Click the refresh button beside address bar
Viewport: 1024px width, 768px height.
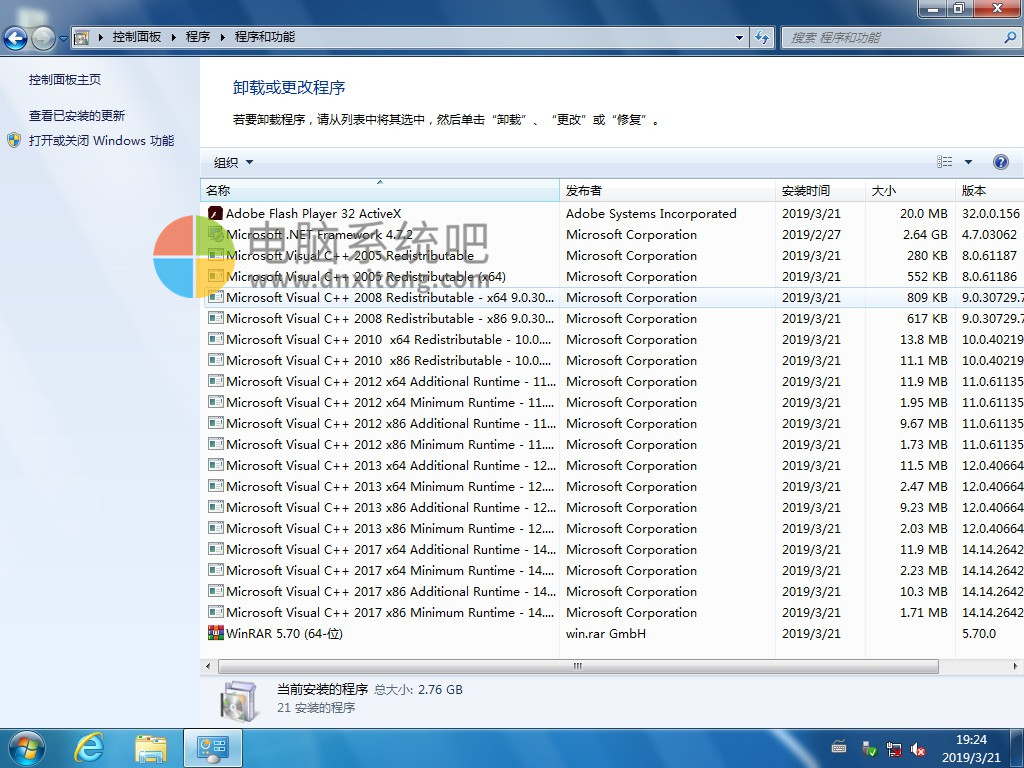(x=761, y=38)
